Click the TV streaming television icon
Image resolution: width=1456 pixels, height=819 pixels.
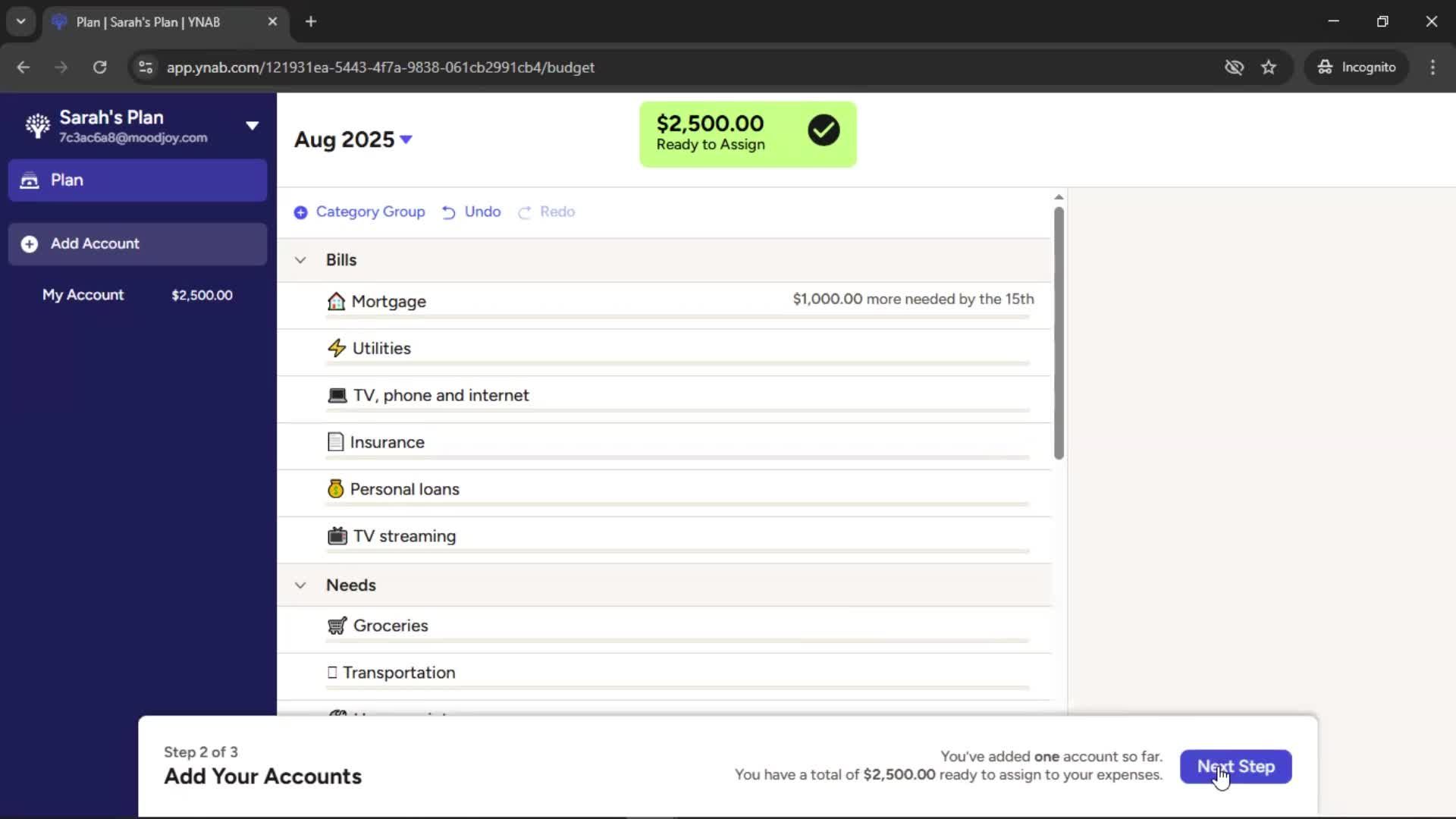337,536
